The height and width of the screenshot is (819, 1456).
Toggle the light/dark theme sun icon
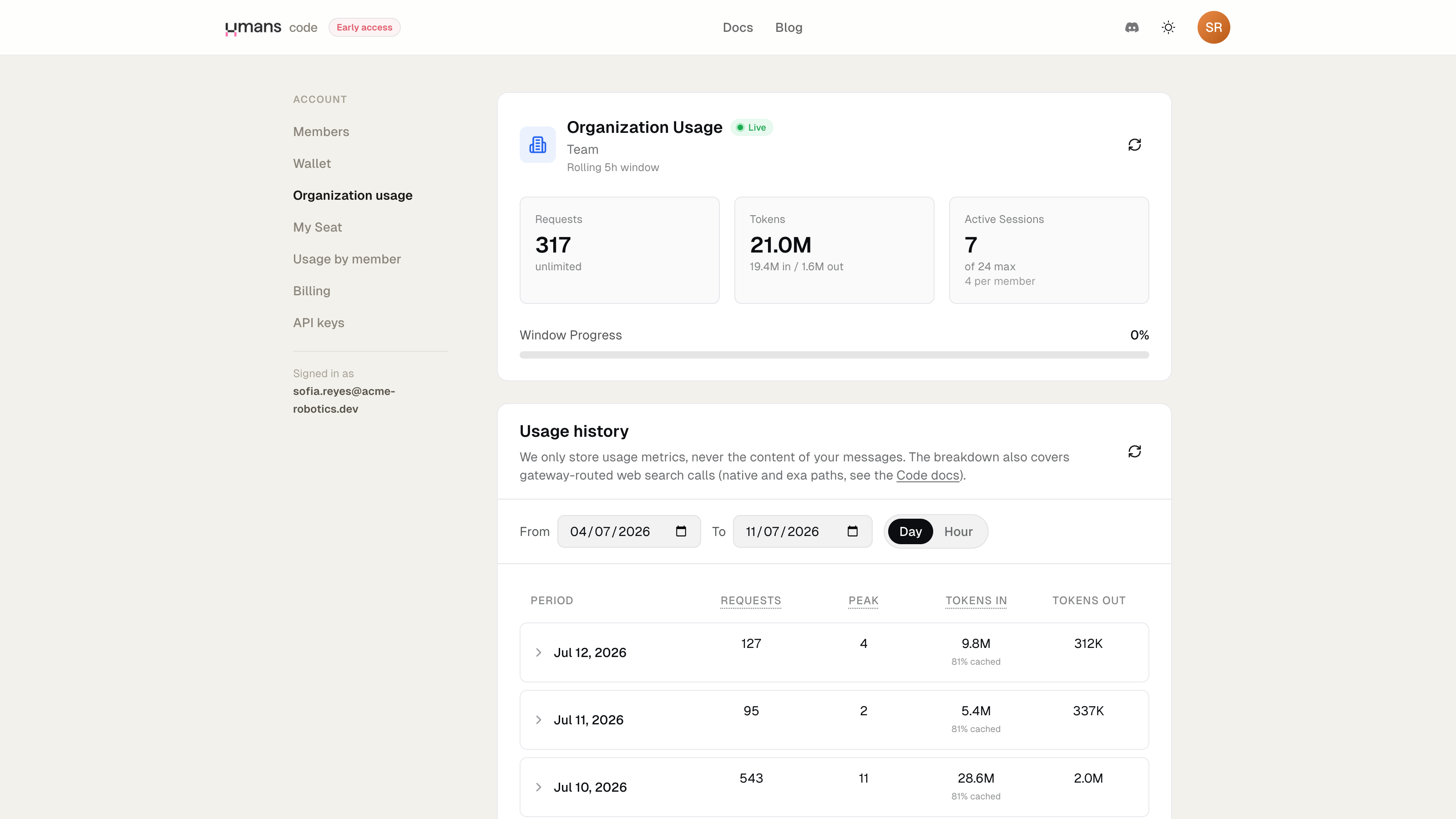click(x=1168, y=27)
